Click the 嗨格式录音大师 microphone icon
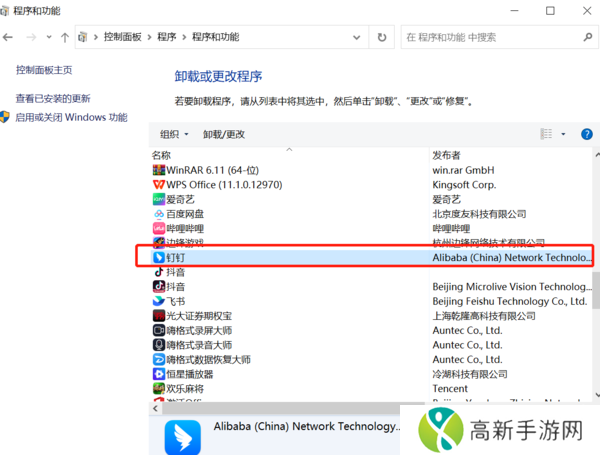This screenshot has width=600, height=455. pos(158,345)
